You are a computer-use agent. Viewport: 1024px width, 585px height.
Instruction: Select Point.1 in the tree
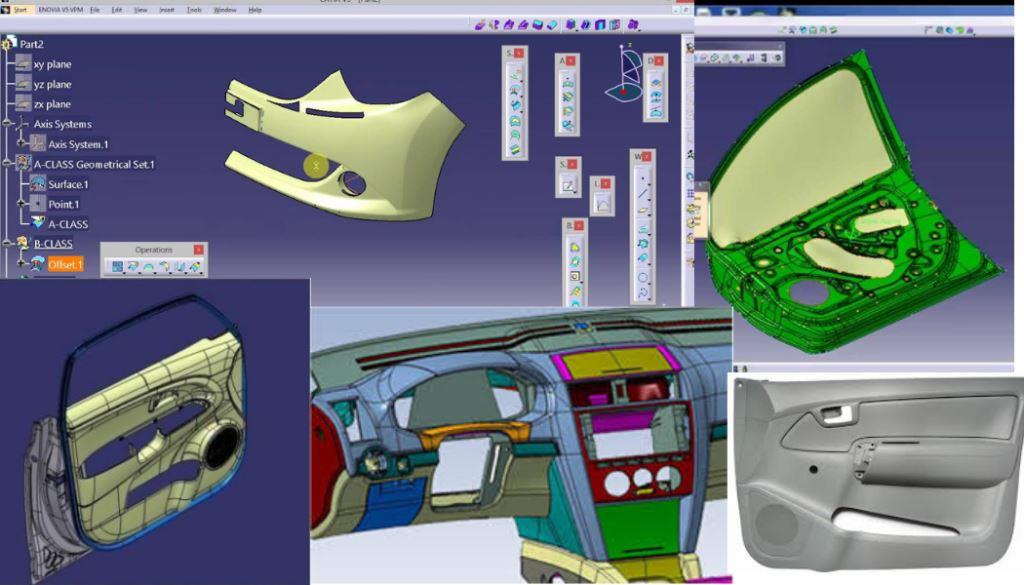point(63,204)
